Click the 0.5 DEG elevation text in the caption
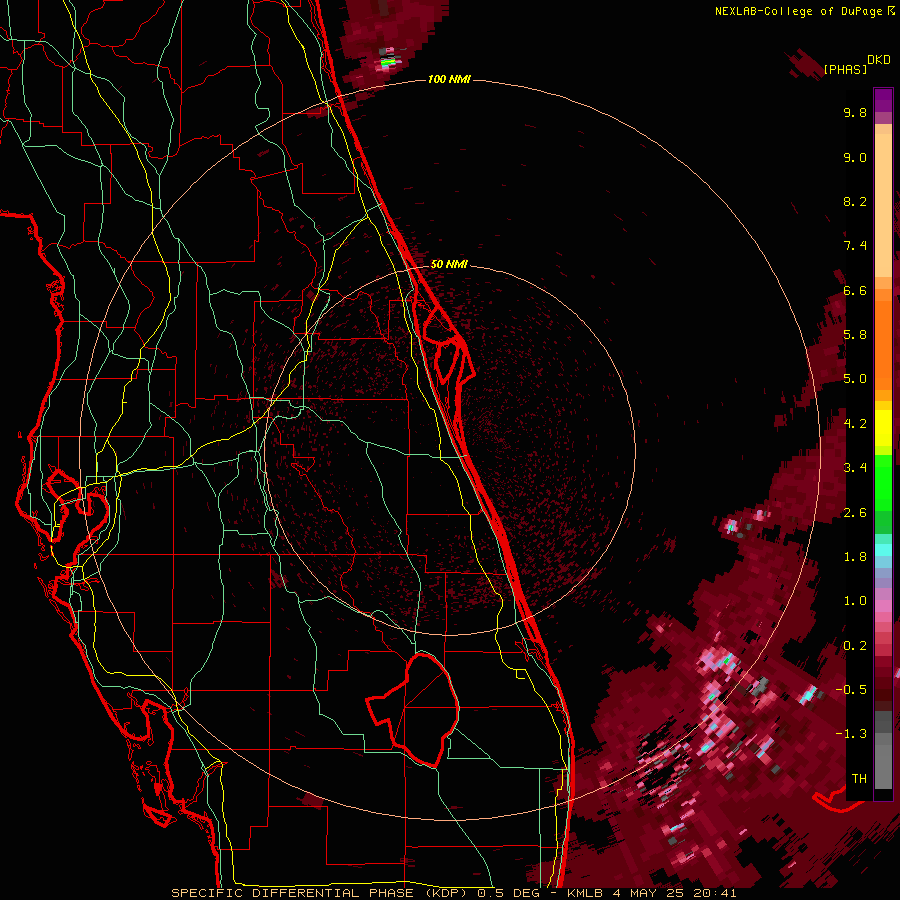Image resolution: width=900 pixels, height=900 pixels. click(509, 893)
